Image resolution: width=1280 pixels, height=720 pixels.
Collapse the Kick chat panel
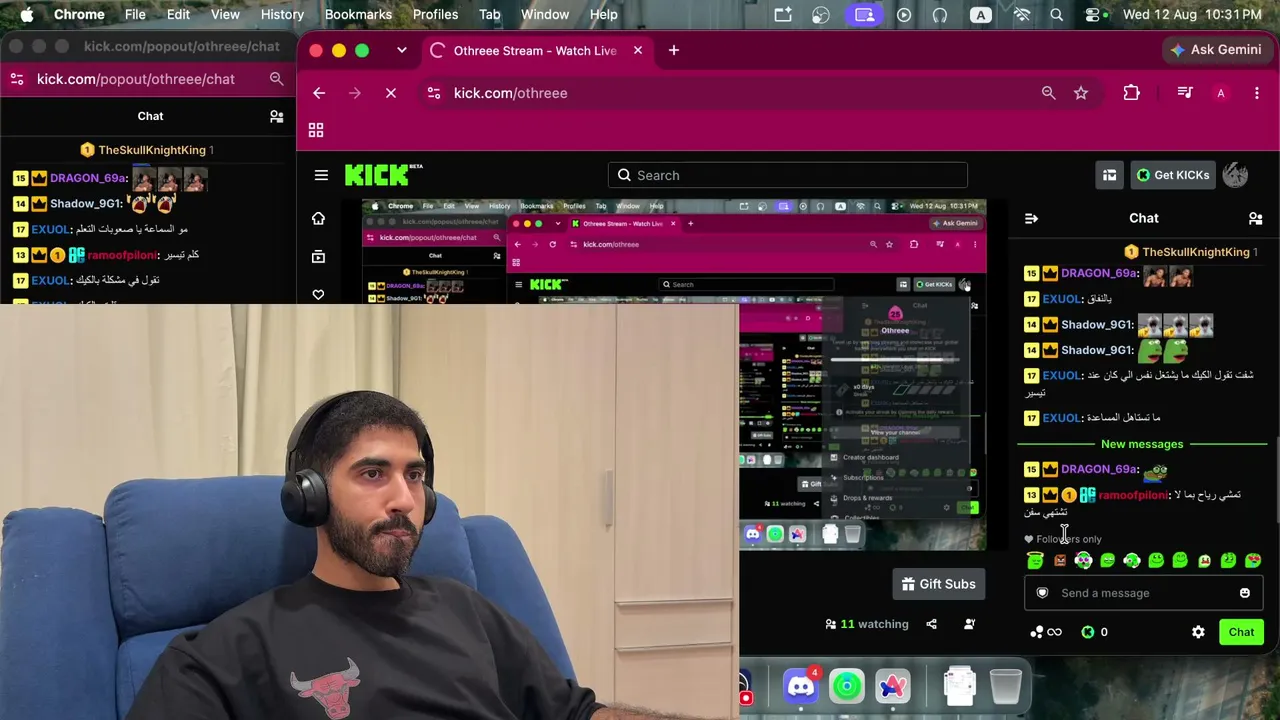pyautogui.click(x=1032, y=218)
